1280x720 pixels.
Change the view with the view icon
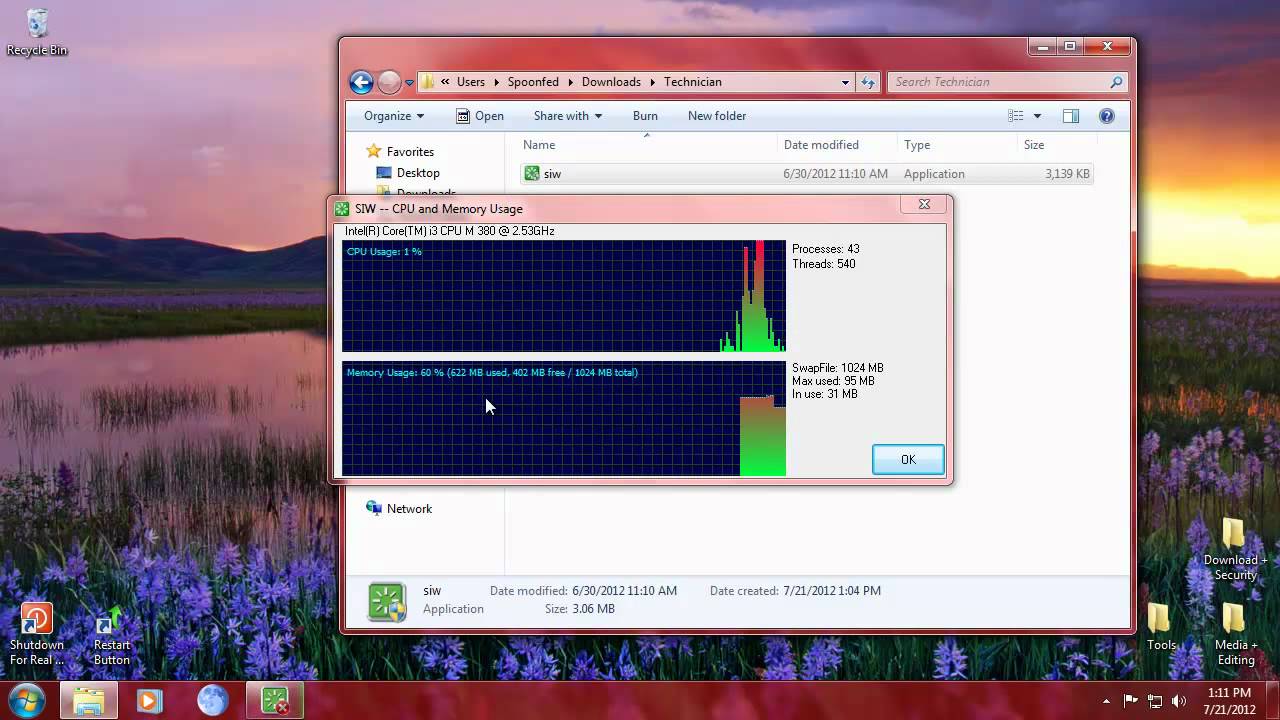coord(1016,116)
